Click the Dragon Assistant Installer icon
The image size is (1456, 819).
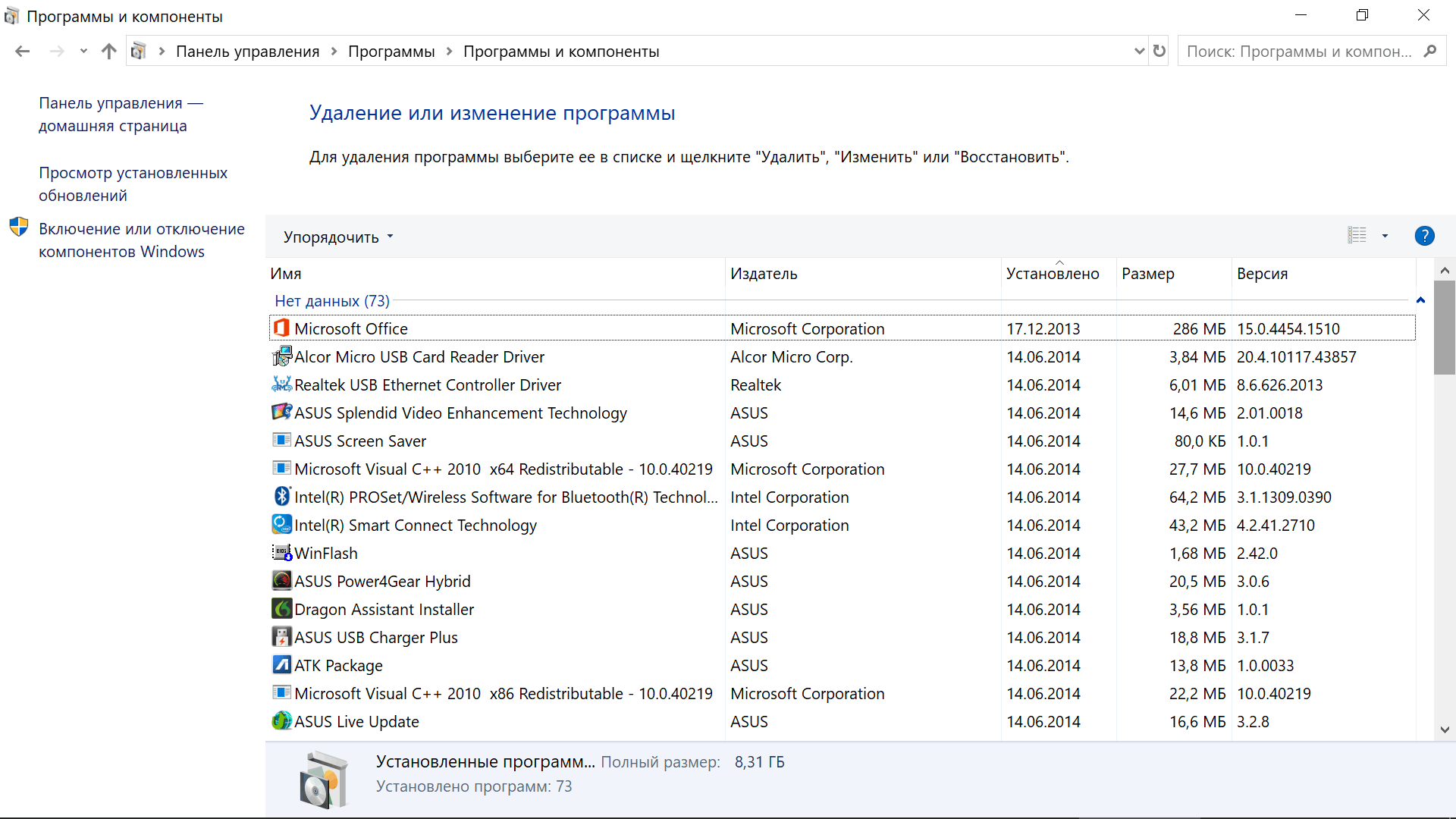281,609
